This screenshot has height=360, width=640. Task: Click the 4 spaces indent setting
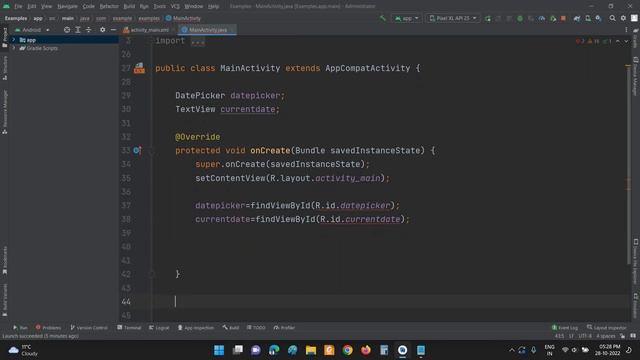(x=606, y=336)
